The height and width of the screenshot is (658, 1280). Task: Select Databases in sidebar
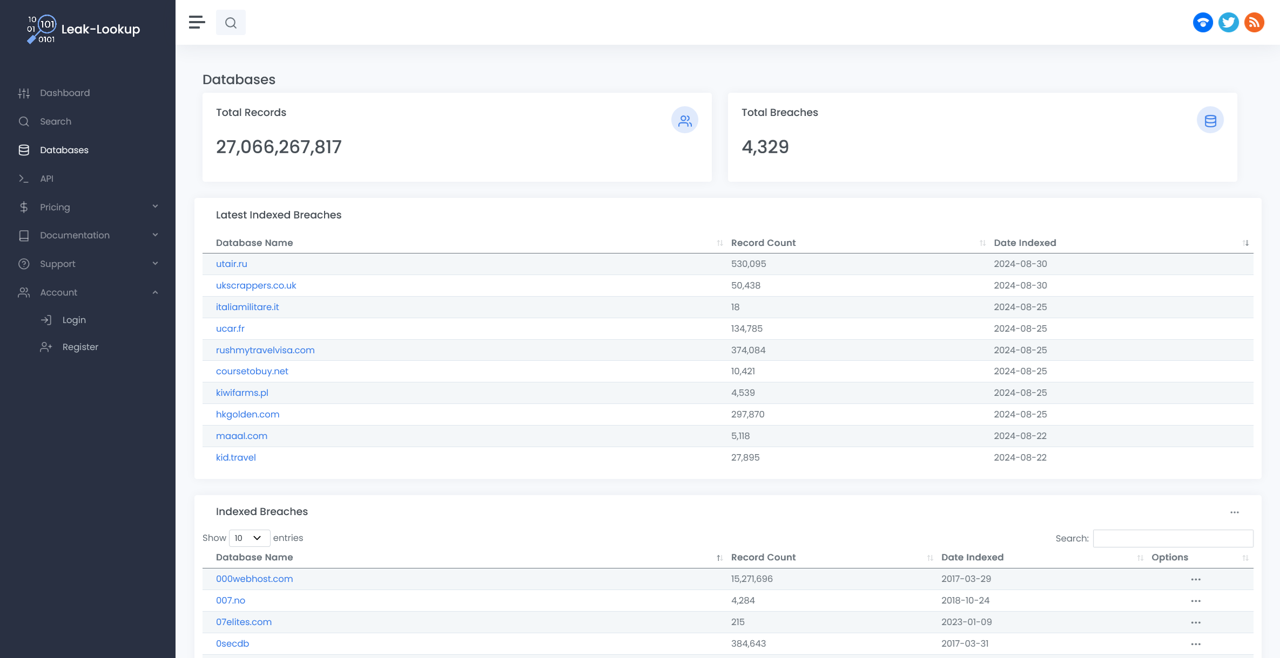point(64,150)
